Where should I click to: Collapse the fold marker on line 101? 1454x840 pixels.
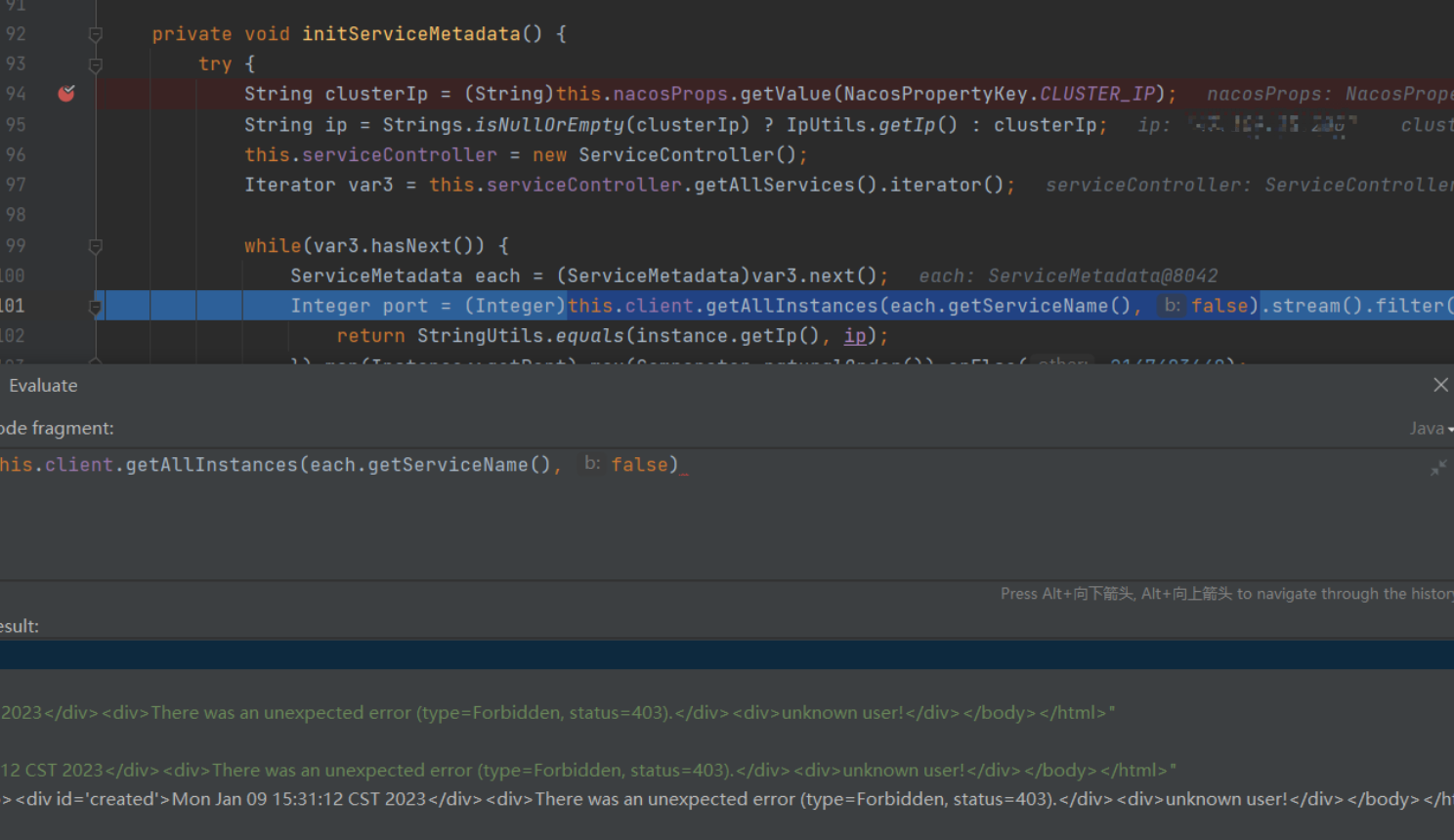point(95,306)
